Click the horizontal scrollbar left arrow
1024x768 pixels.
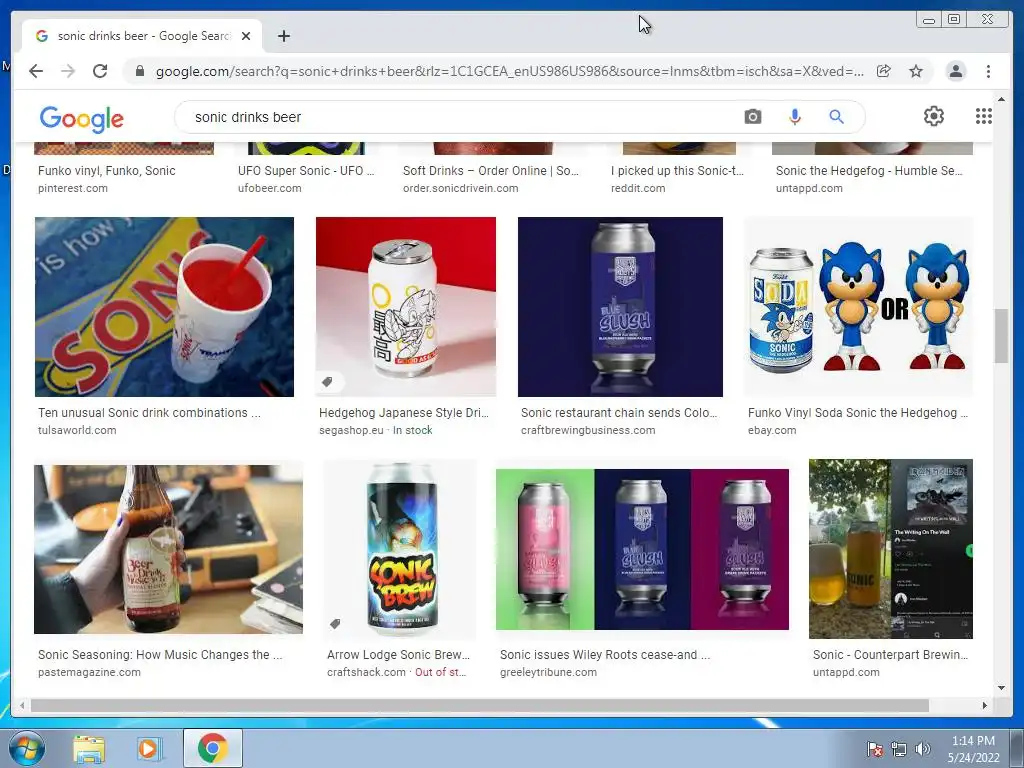click(22, 705)
